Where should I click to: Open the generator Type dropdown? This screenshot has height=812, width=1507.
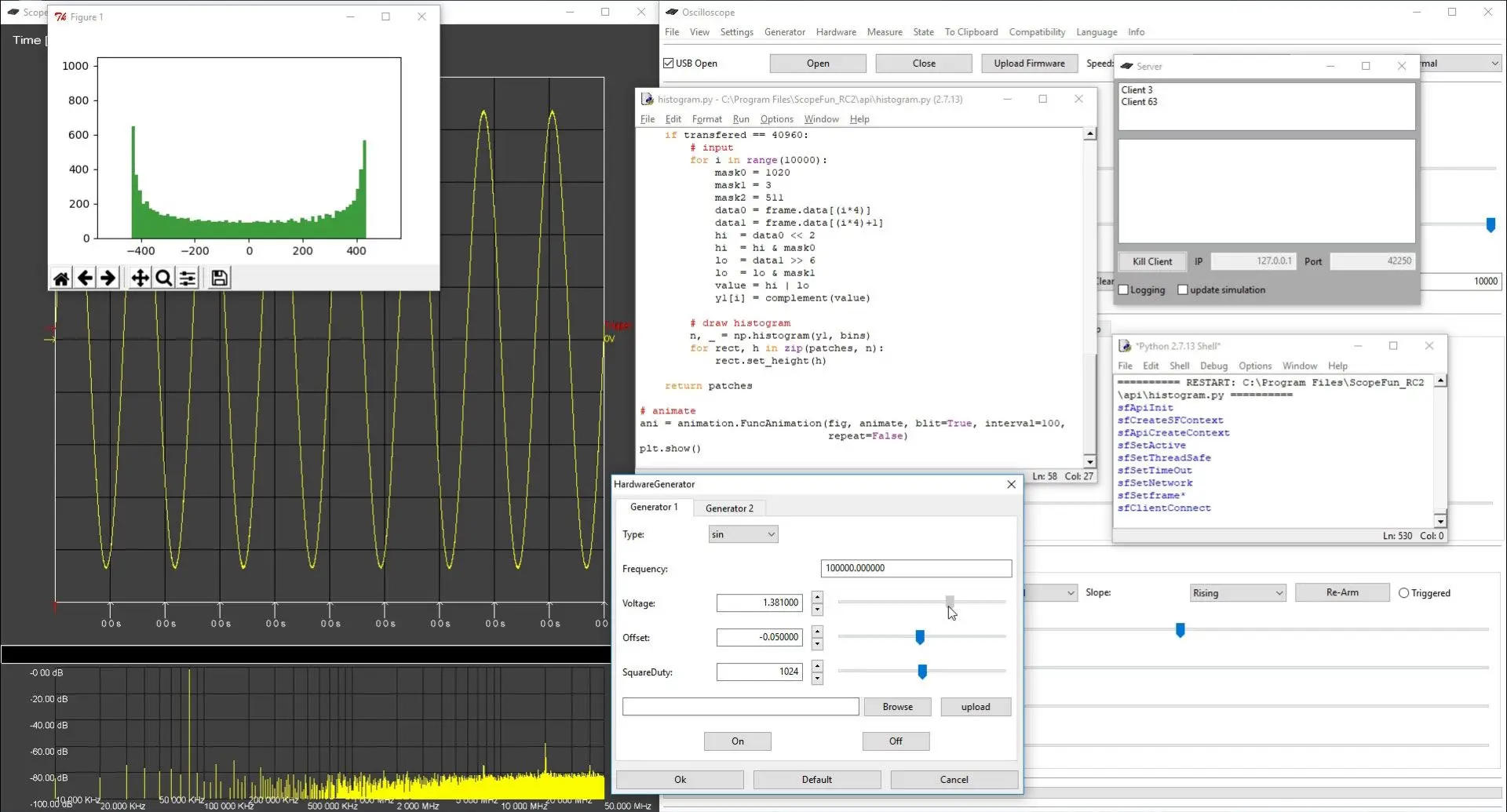(743, 534)
